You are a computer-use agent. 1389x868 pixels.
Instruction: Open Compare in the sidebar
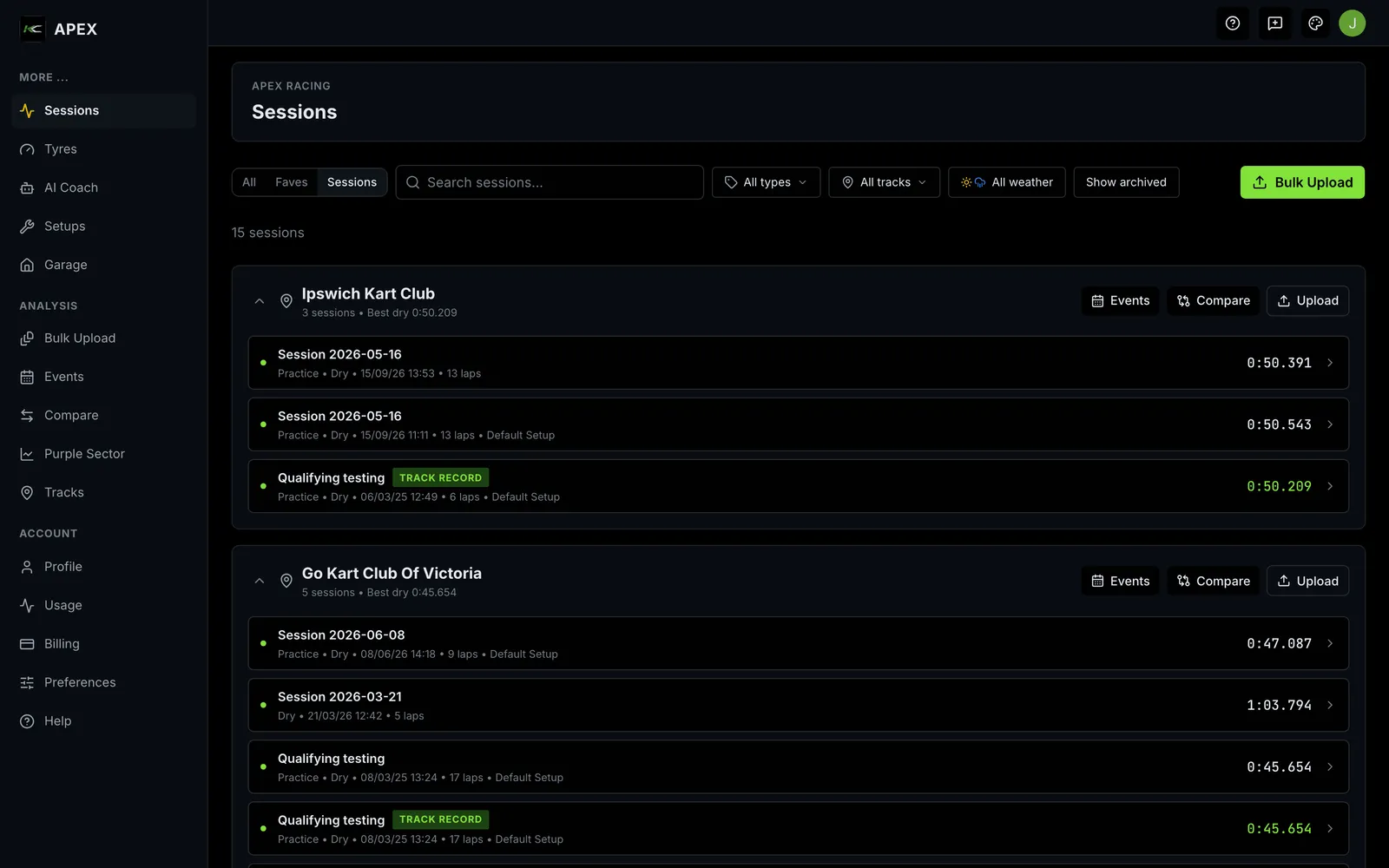click(x=103, y=416)
